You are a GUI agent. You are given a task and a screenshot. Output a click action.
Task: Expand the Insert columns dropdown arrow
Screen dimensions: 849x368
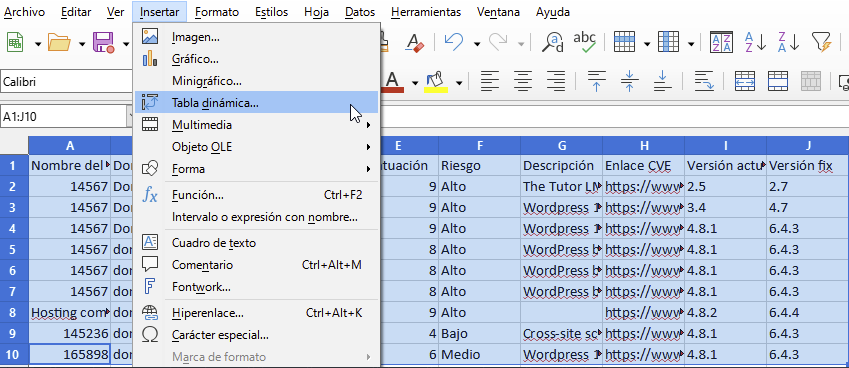691,43
